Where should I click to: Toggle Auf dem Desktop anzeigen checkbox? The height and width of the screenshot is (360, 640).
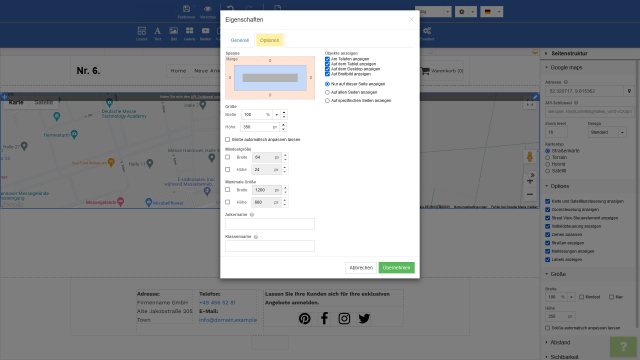[327, 69]
